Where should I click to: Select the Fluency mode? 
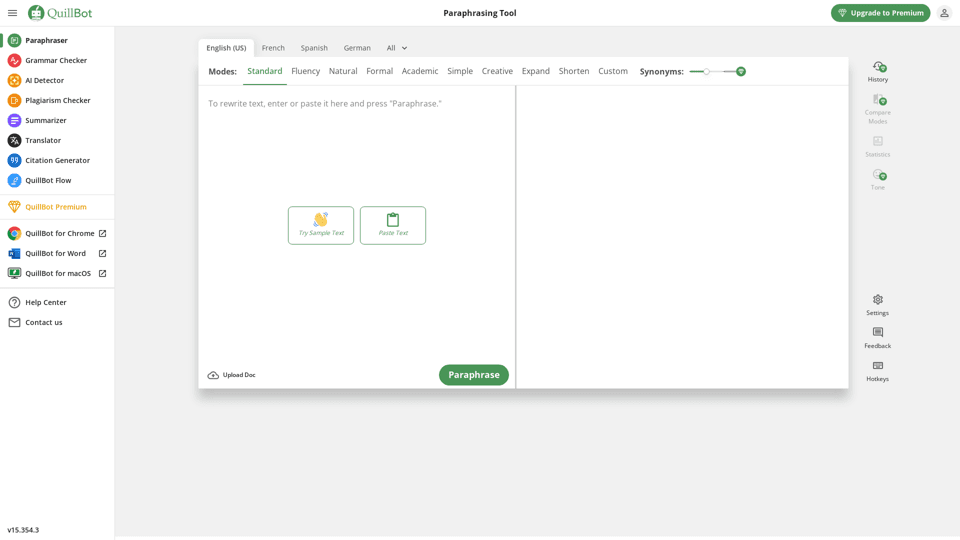tap(306, 71)
